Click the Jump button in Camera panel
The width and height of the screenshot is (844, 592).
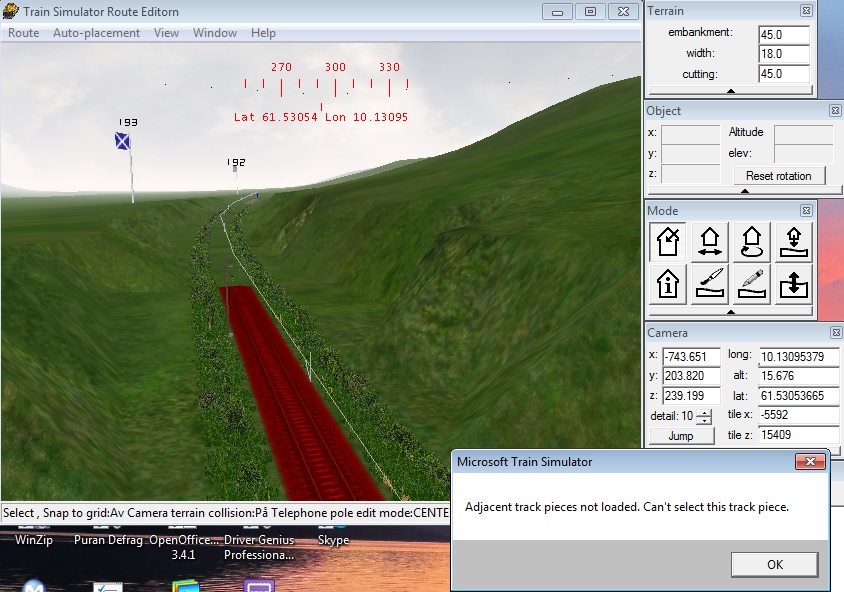(x=681, y=435)
